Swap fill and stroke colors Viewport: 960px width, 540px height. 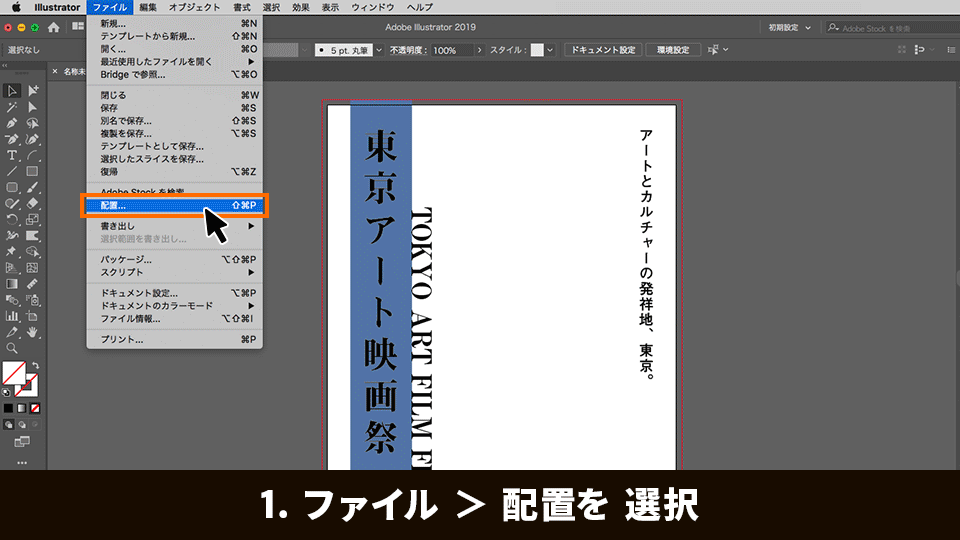pos(36,366)
